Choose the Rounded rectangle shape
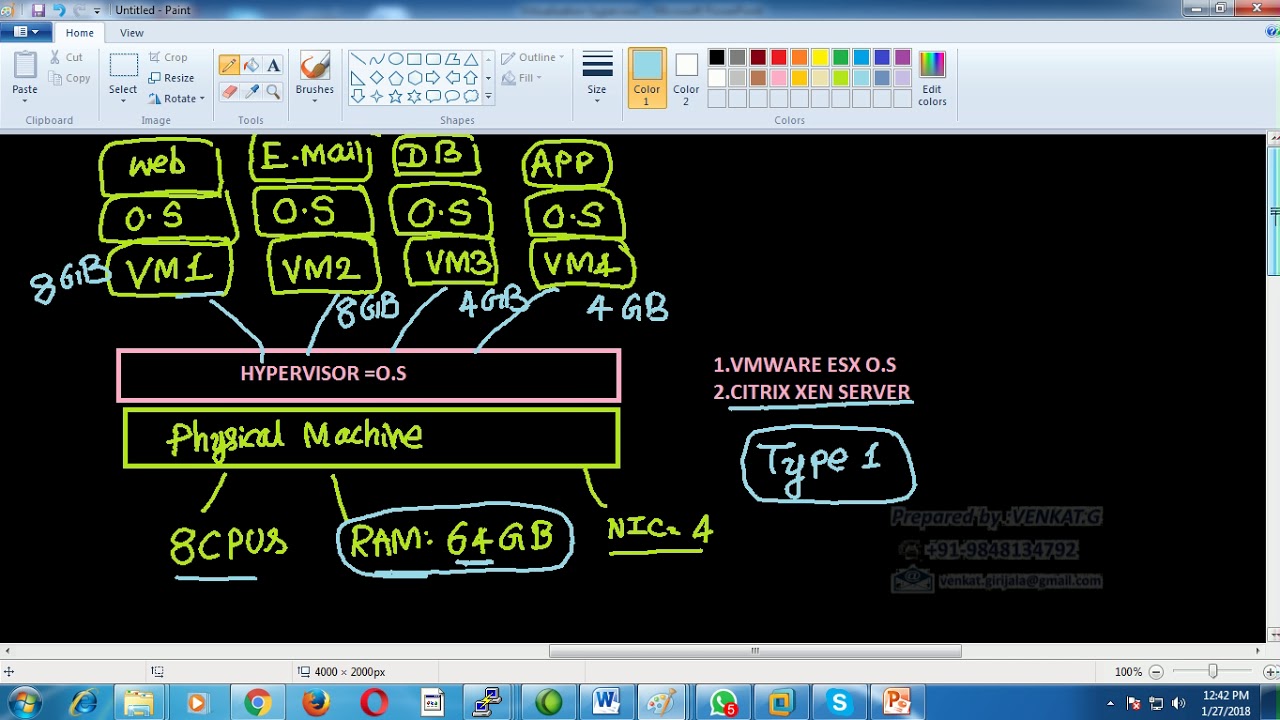This screenshot has width=1280, height=720. tap(433, 59)
